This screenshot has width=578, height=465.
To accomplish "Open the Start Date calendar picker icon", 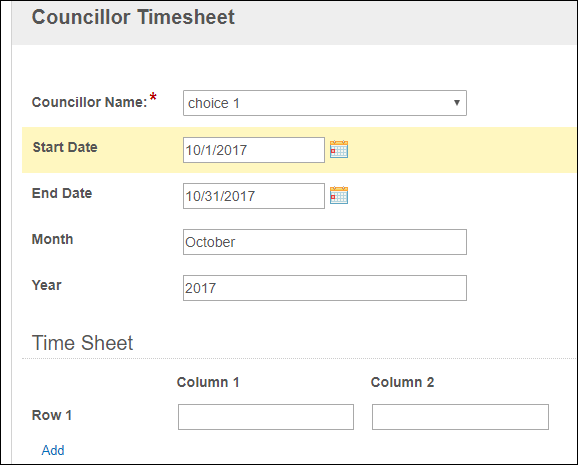I will click(339, 149).
